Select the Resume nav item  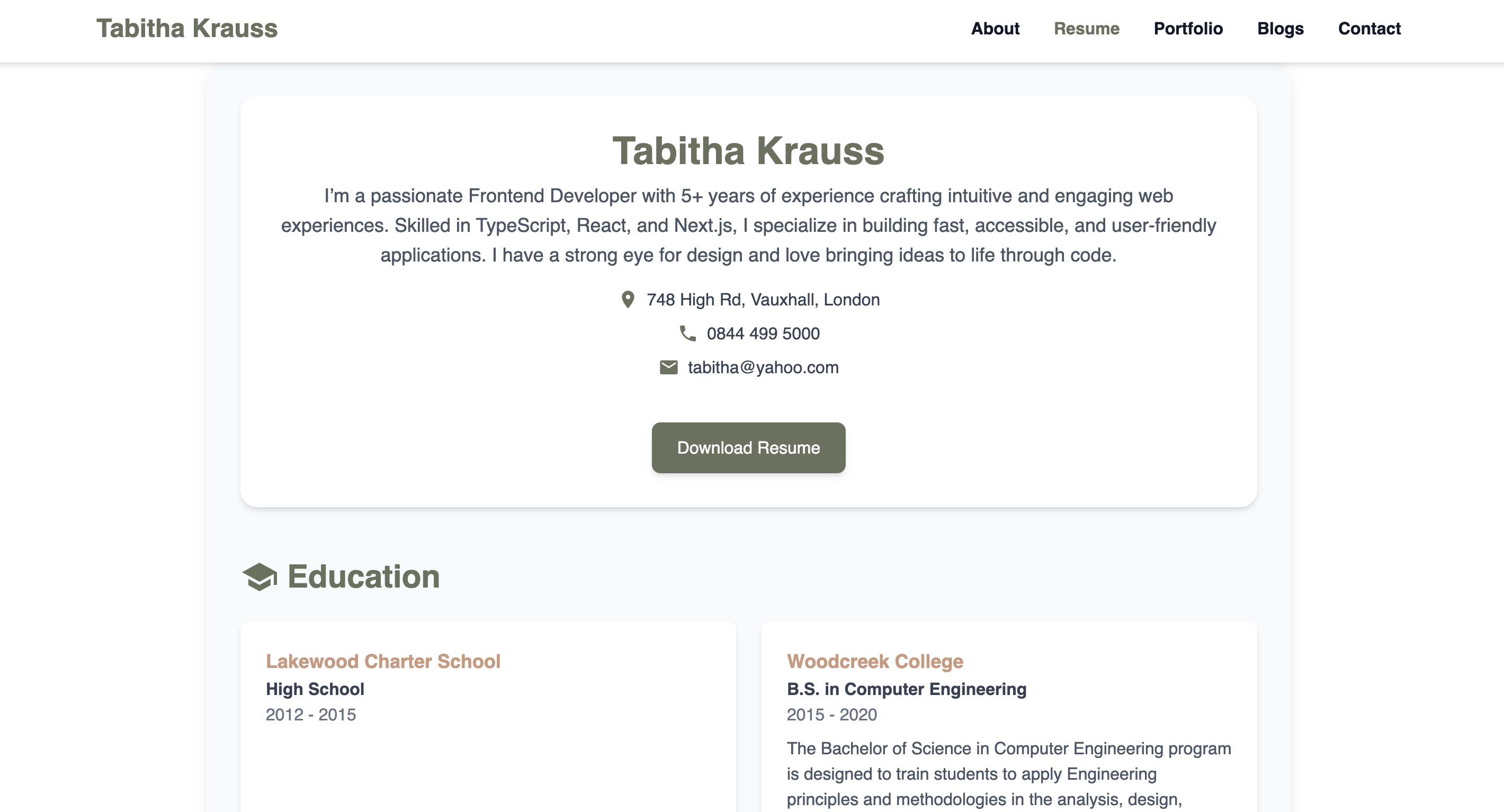tap(1086, 29)
